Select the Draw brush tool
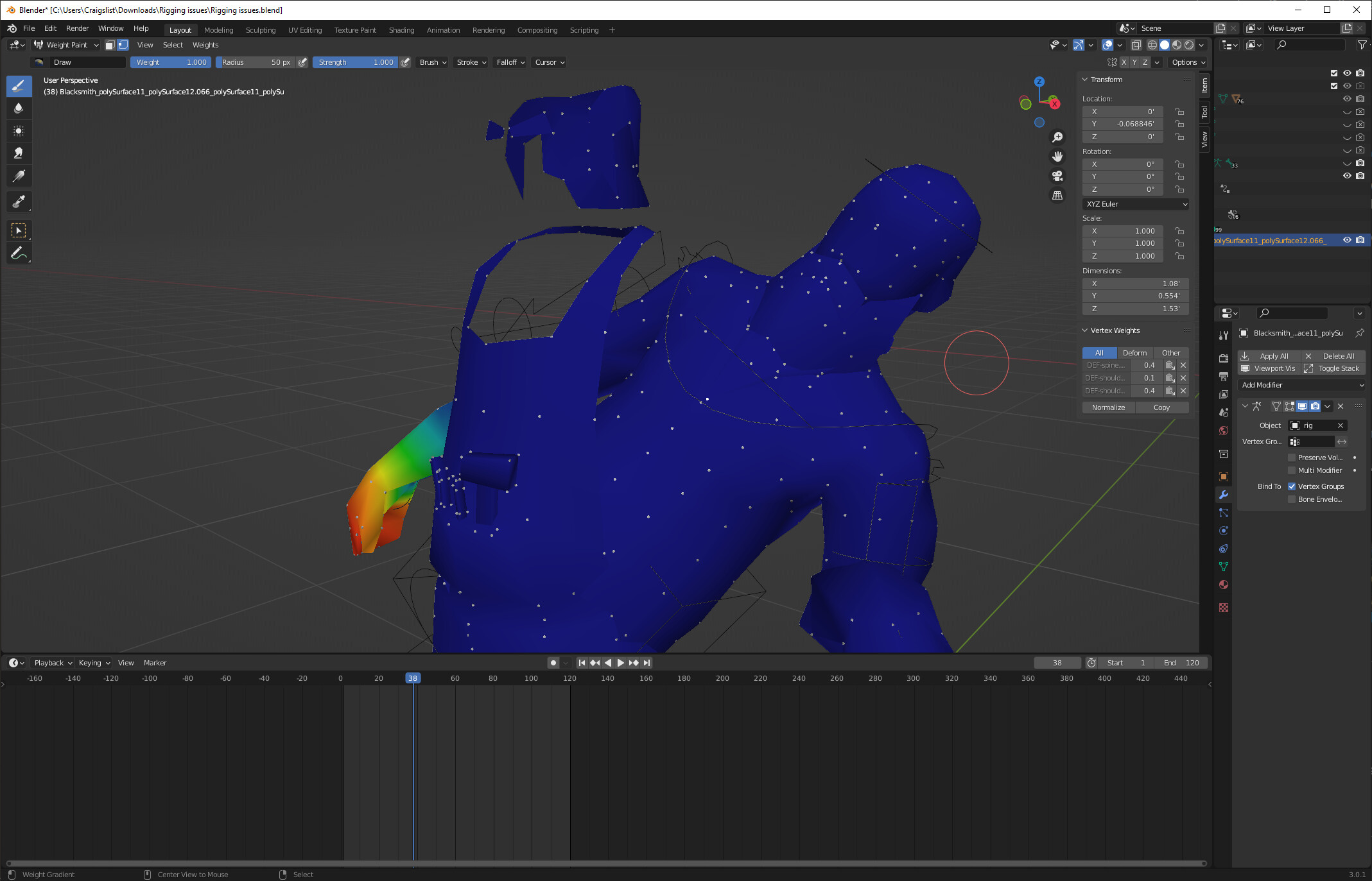Screen dimensions: 1372x881 tap(19, 85)
